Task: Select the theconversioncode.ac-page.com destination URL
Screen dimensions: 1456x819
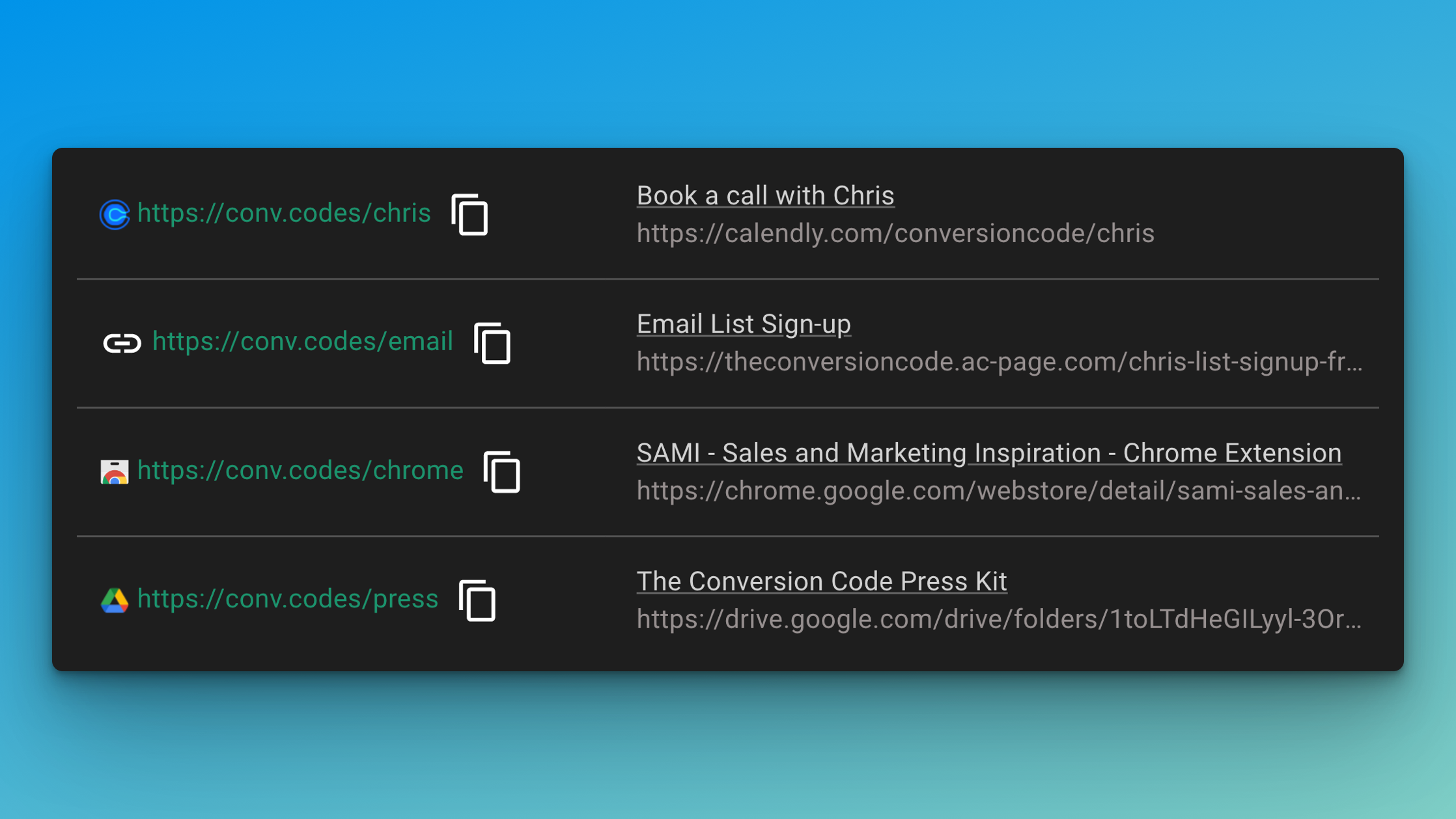Action: [x=1000, y=361]
